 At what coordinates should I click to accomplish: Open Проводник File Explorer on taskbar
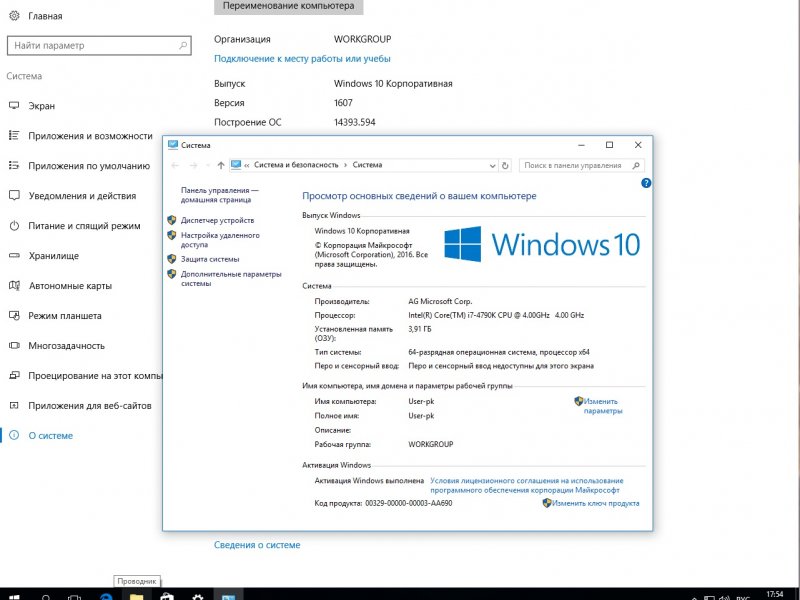point(136,596)
